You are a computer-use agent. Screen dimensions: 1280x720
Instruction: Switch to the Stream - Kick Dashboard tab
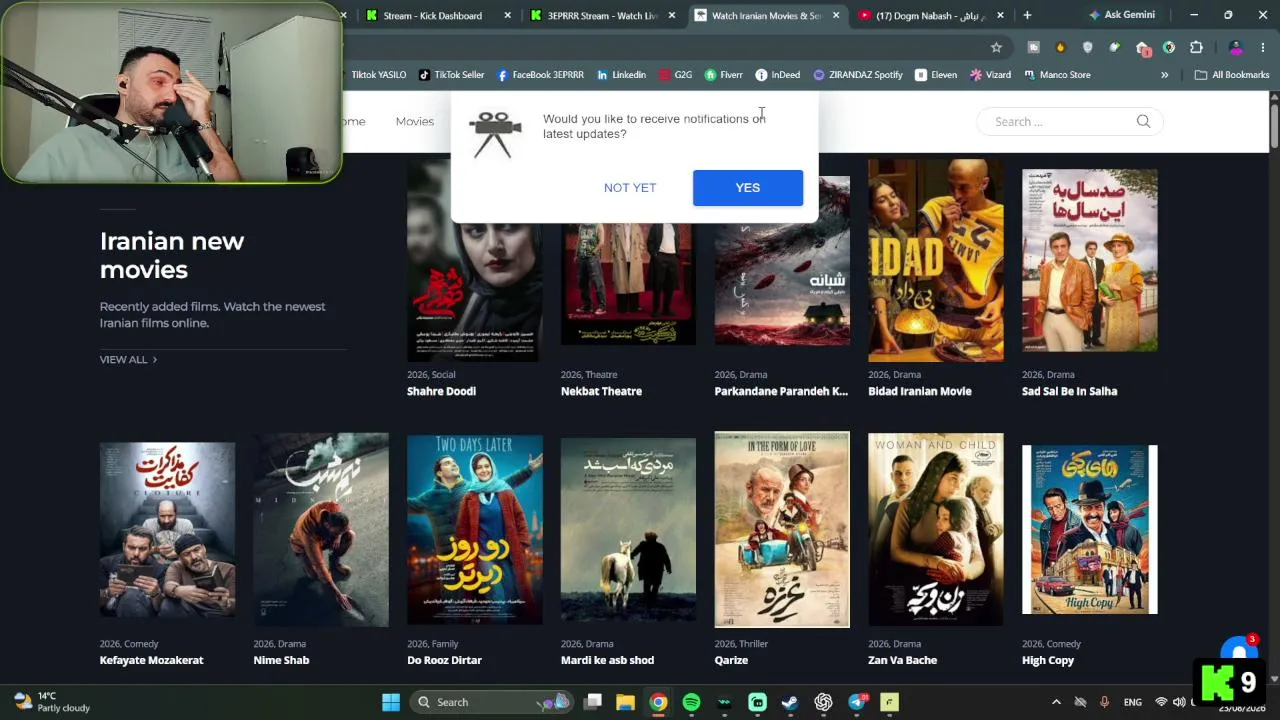coord(432,16)
